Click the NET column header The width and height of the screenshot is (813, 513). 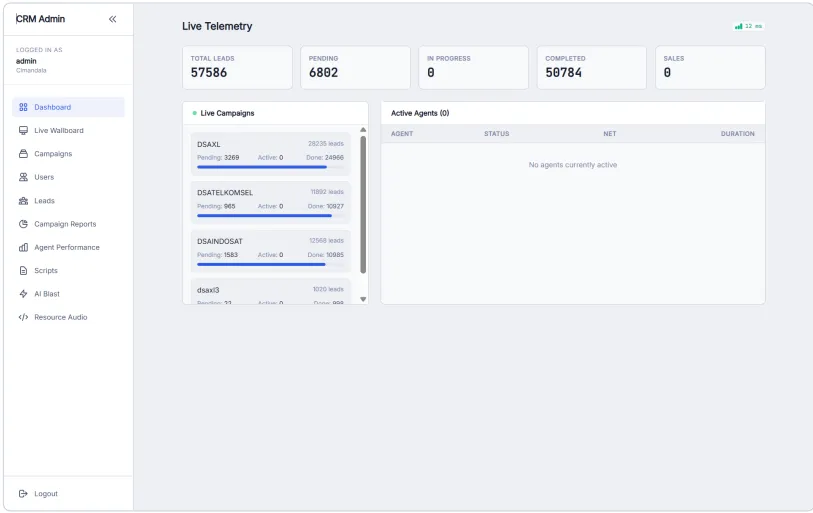[610, 134]
